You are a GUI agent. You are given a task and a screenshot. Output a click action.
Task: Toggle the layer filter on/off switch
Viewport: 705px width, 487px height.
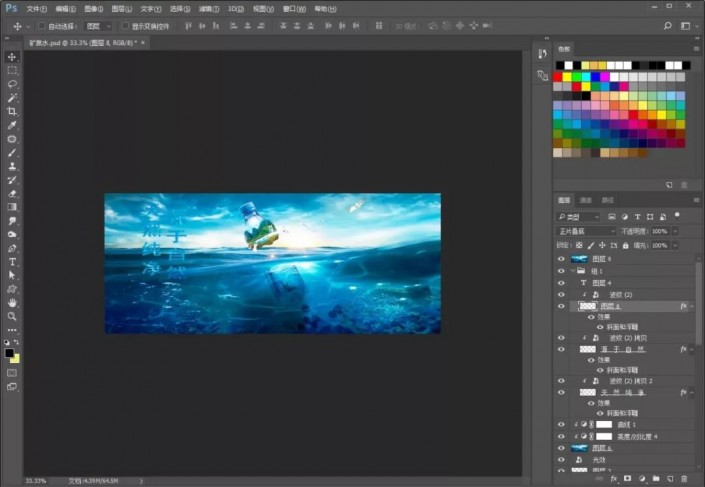click(677, 215)
